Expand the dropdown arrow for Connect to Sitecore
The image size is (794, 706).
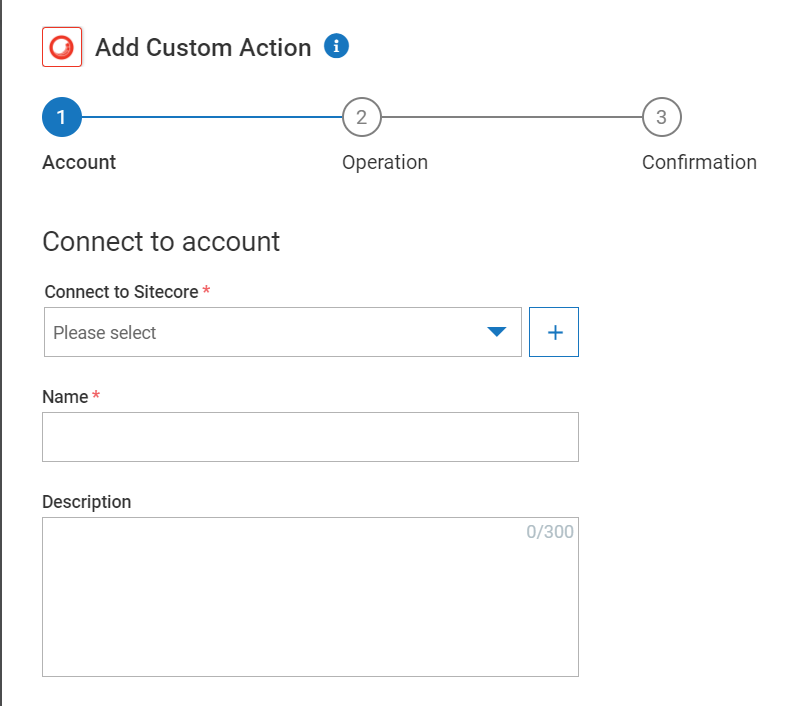(x=497, y=332)
